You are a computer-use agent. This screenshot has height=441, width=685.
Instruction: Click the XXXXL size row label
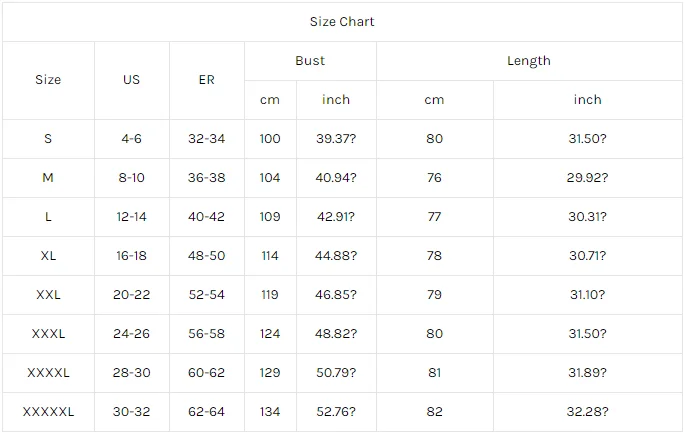point(48,373)
